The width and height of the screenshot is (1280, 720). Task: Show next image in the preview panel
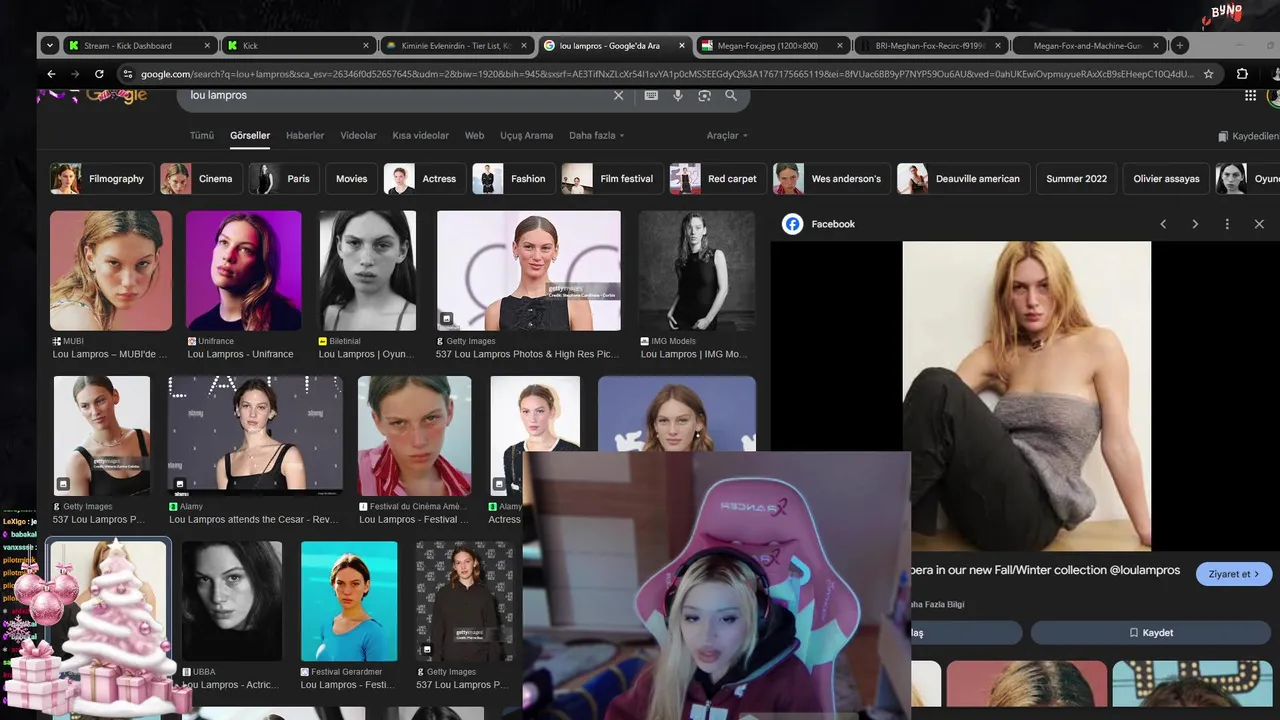click(x=1195, y=224)
